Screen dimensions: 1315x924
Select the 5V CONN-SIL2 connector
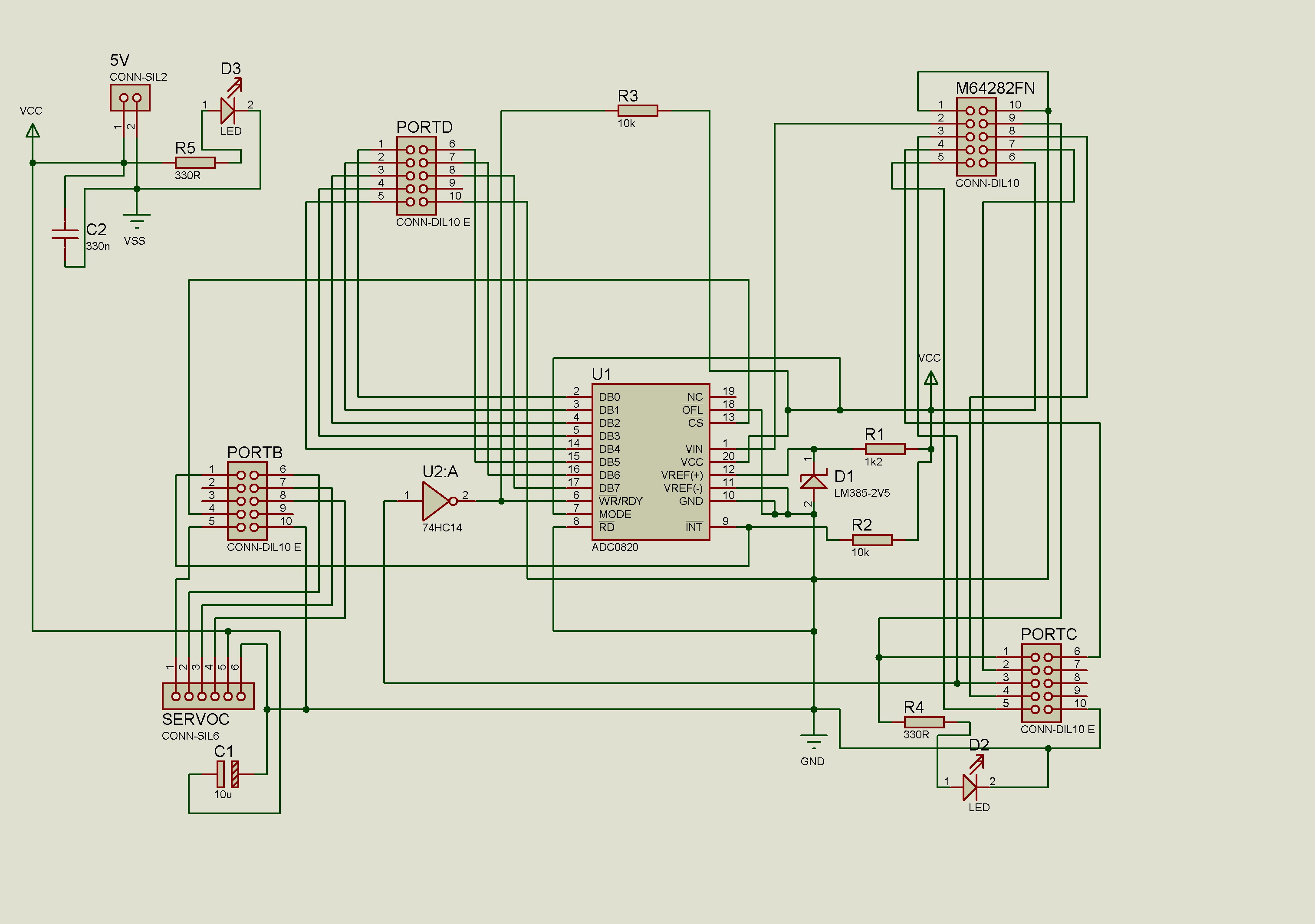[130, 97]
